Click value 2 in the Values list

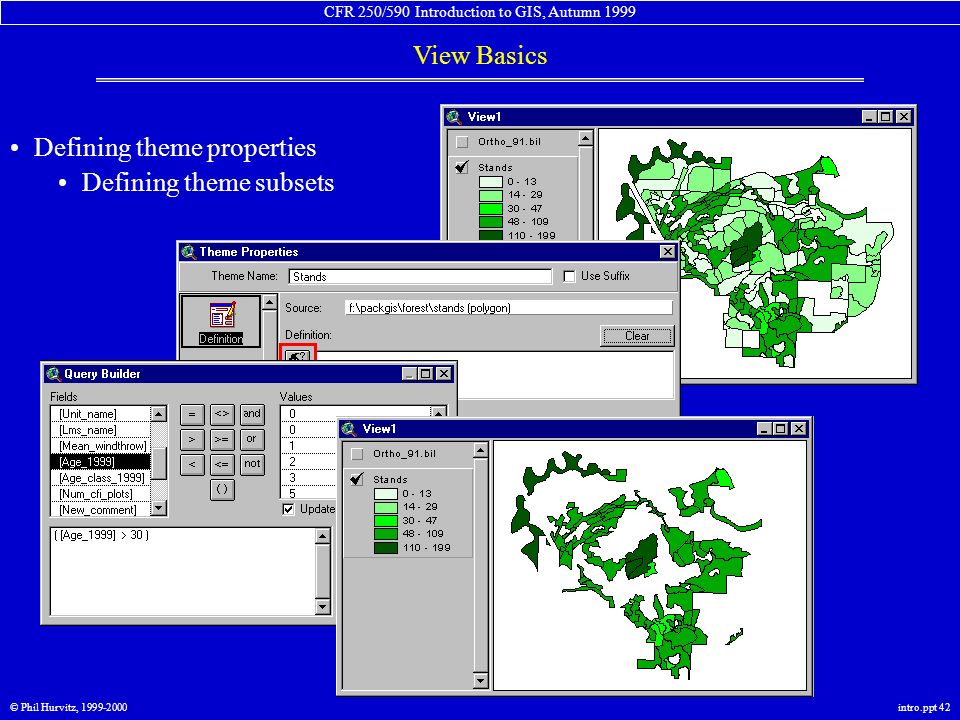(x=309, y=462)
